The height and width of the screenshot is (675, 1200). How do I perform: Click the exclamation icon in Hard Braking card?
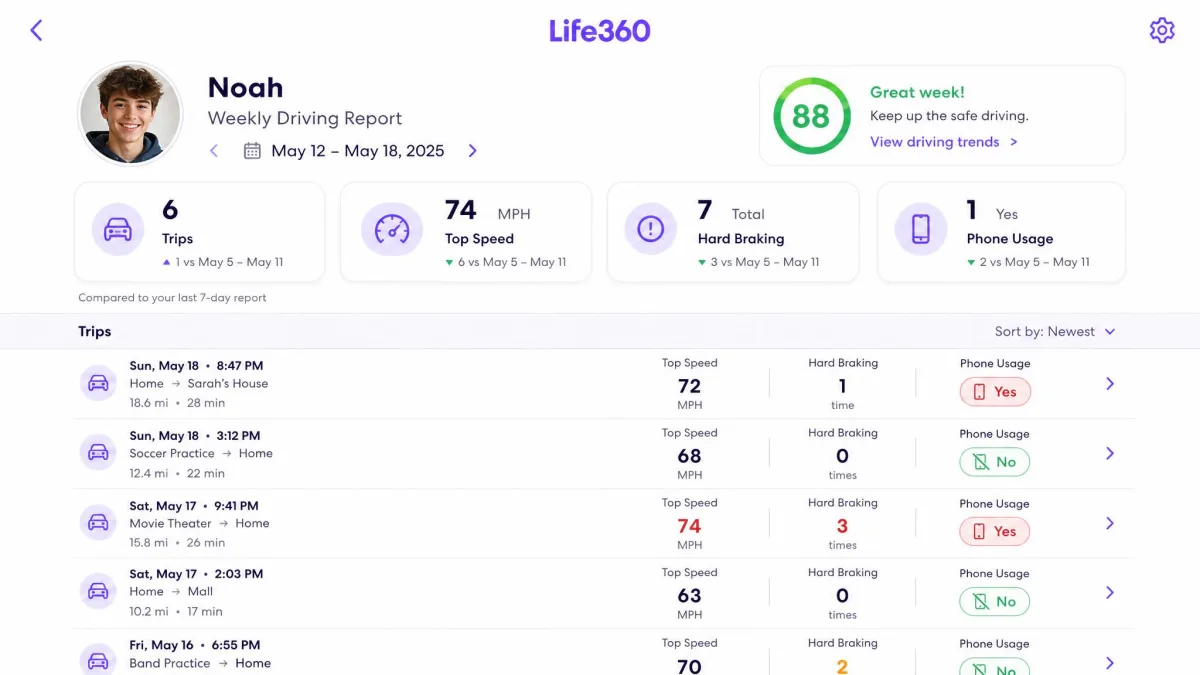(x=651, y=230)
